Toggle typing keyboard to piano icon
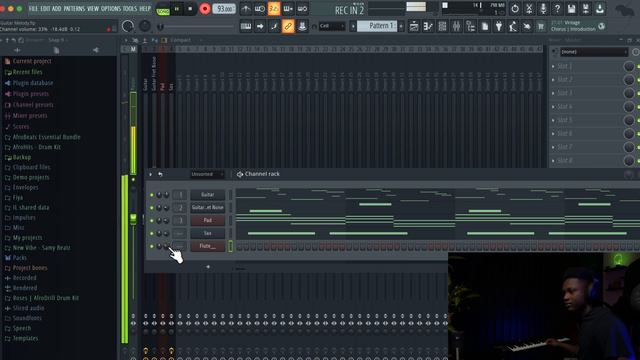This screenshot has width=640, height=360. pyautogui.click(x=246, y=27)
